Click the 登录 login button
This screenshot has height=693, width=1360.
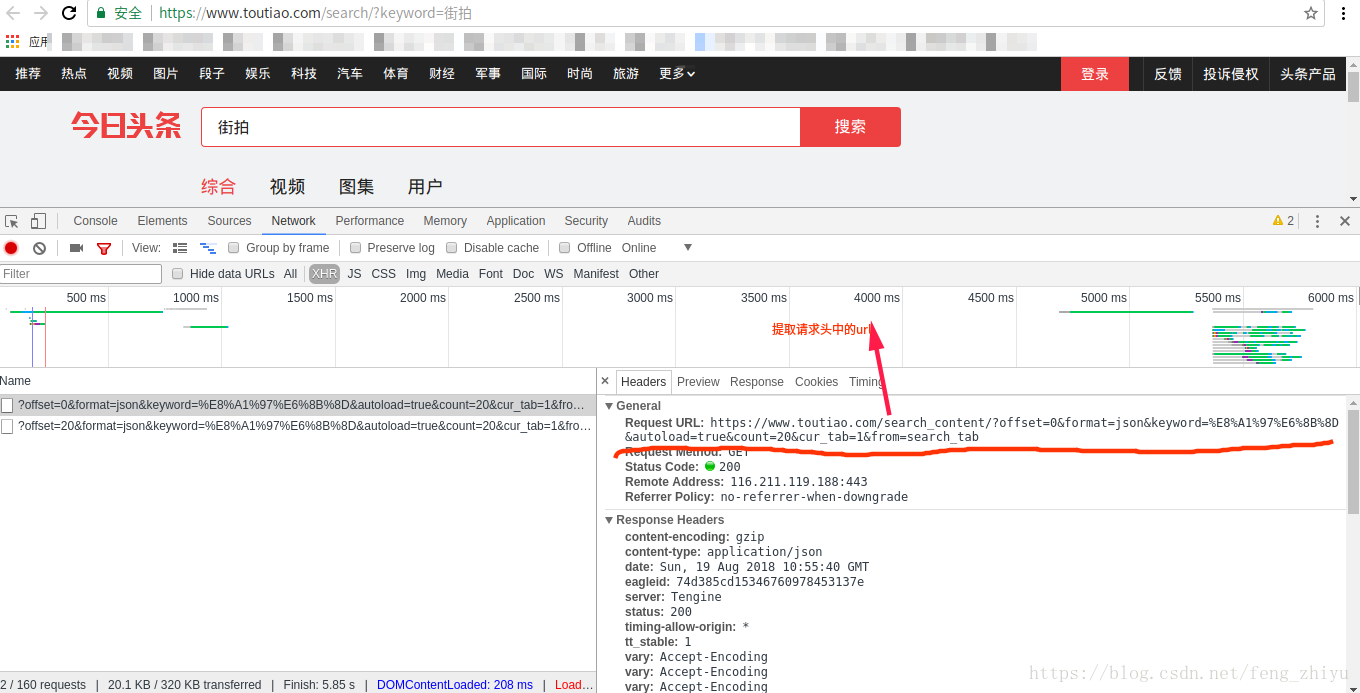point(1094,74)
